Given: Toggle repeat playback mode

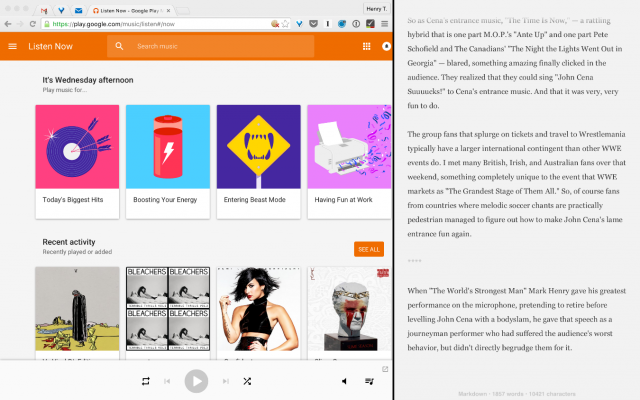Looking at the screenshot, I should click(x=146, y=381).
